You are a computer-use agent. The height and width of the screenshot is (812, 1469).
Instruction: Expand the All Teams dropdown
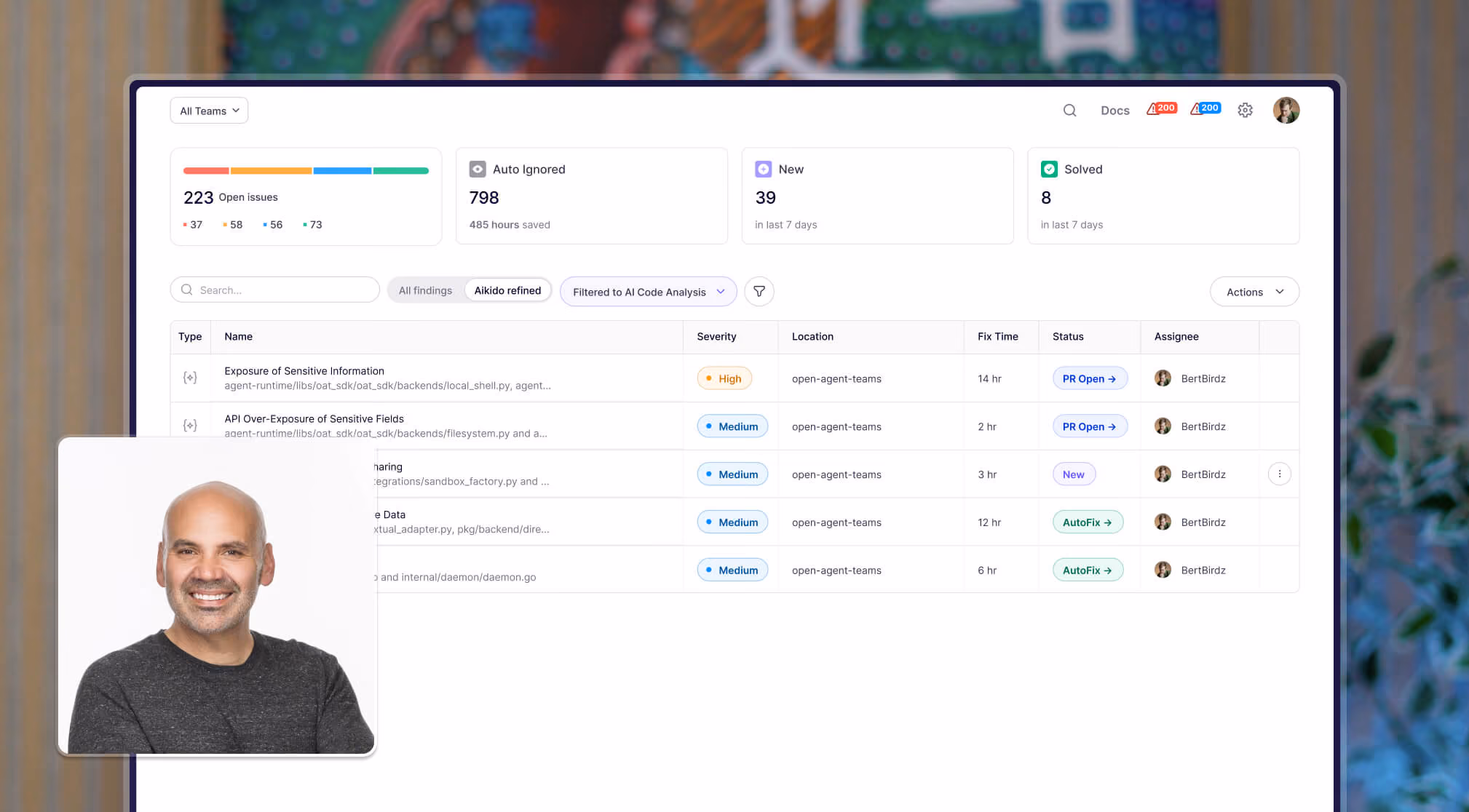click(209, 111)
